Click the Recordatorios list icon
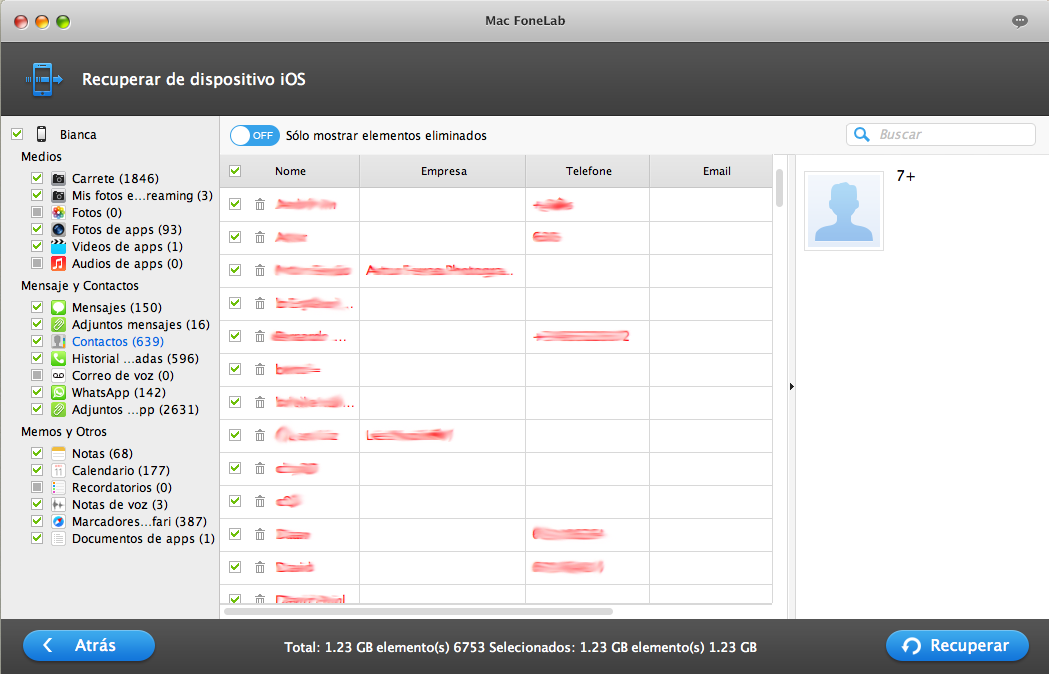Viewport: 1049px width, 674px height. click(59, 487)
